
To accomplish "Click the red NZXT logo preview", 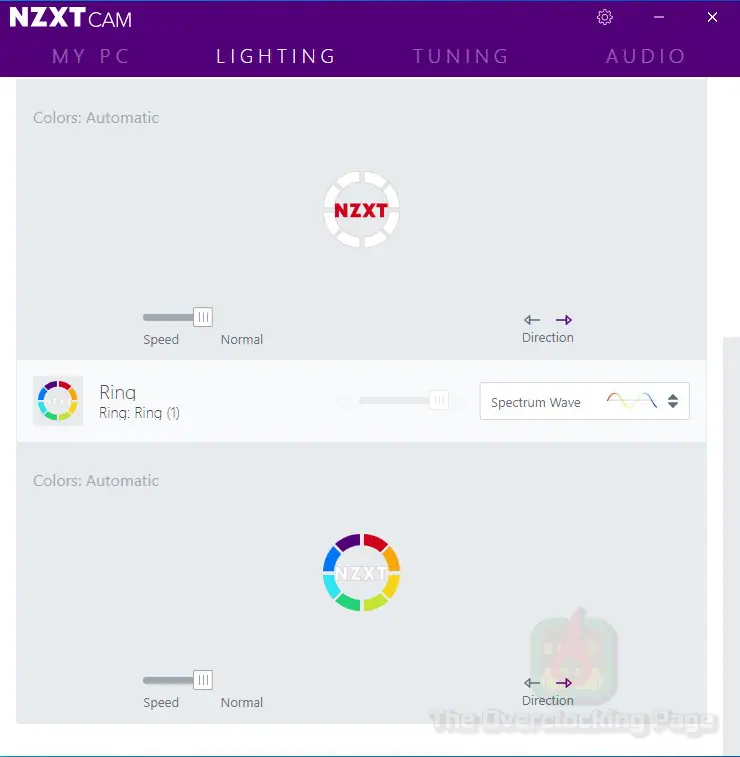I will (361, 210).
